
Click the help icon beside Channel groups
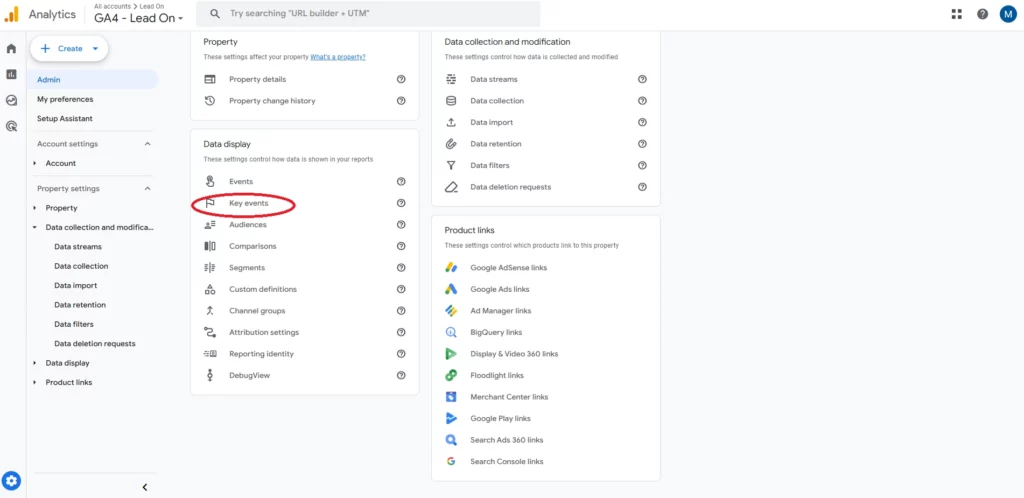pyautogui.click(x=401, y=311)
